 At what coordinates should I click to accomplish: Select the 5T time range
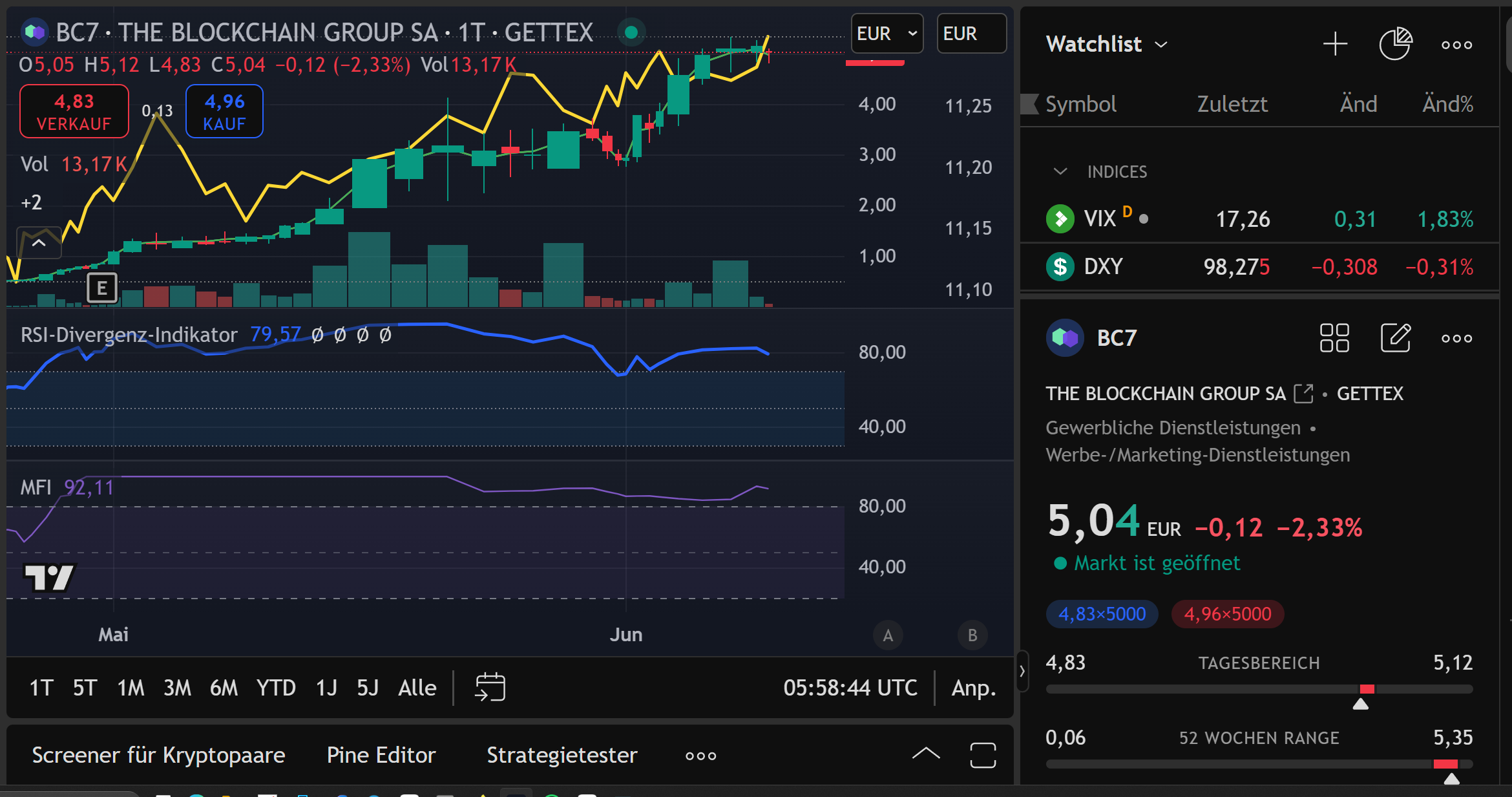(x=85, y=688)
